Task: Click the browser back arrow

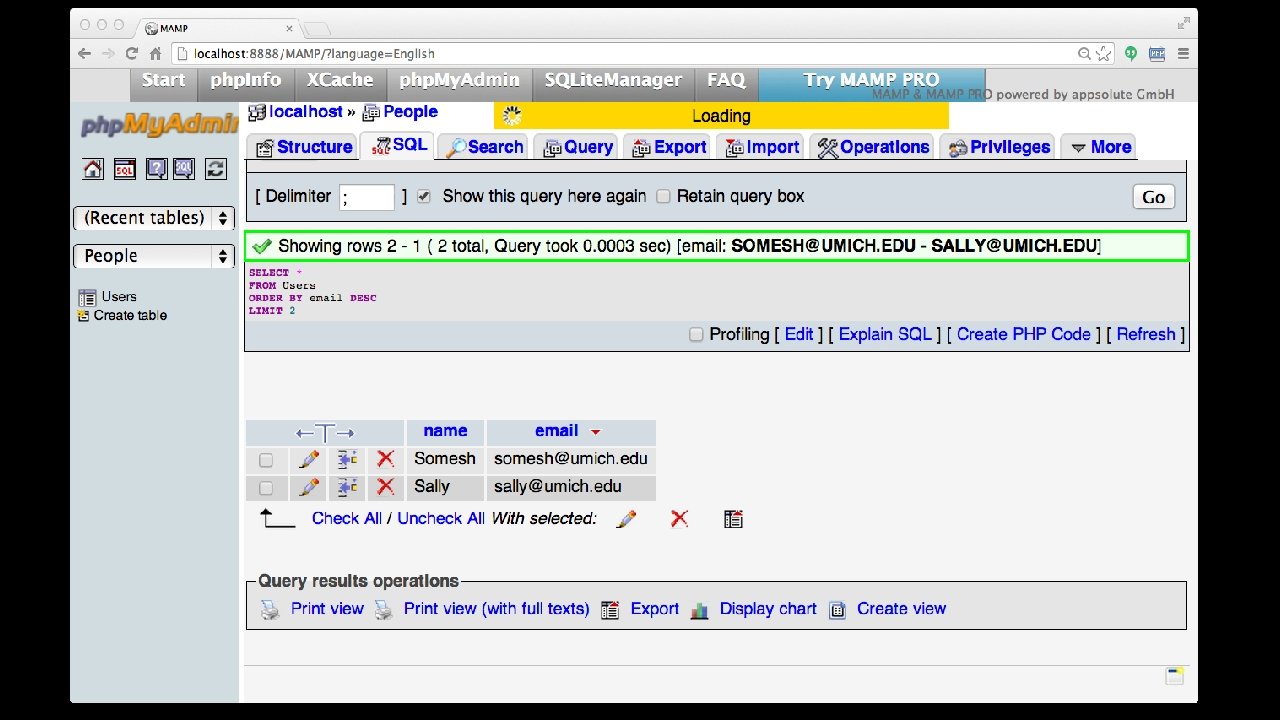Action: (85, 53)
